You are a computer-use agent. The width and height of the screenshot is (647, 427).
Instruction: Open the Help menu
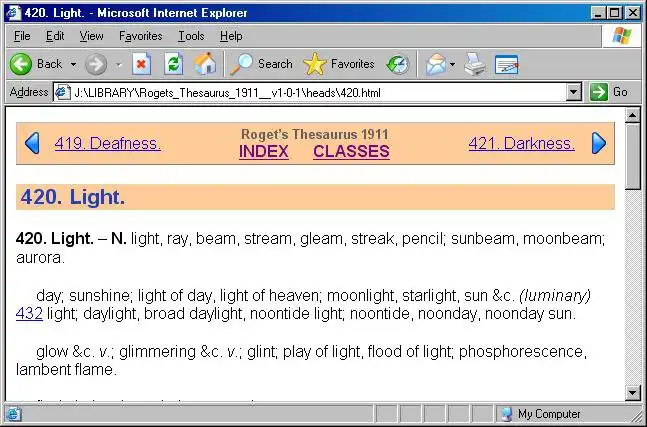coord(231,36)
